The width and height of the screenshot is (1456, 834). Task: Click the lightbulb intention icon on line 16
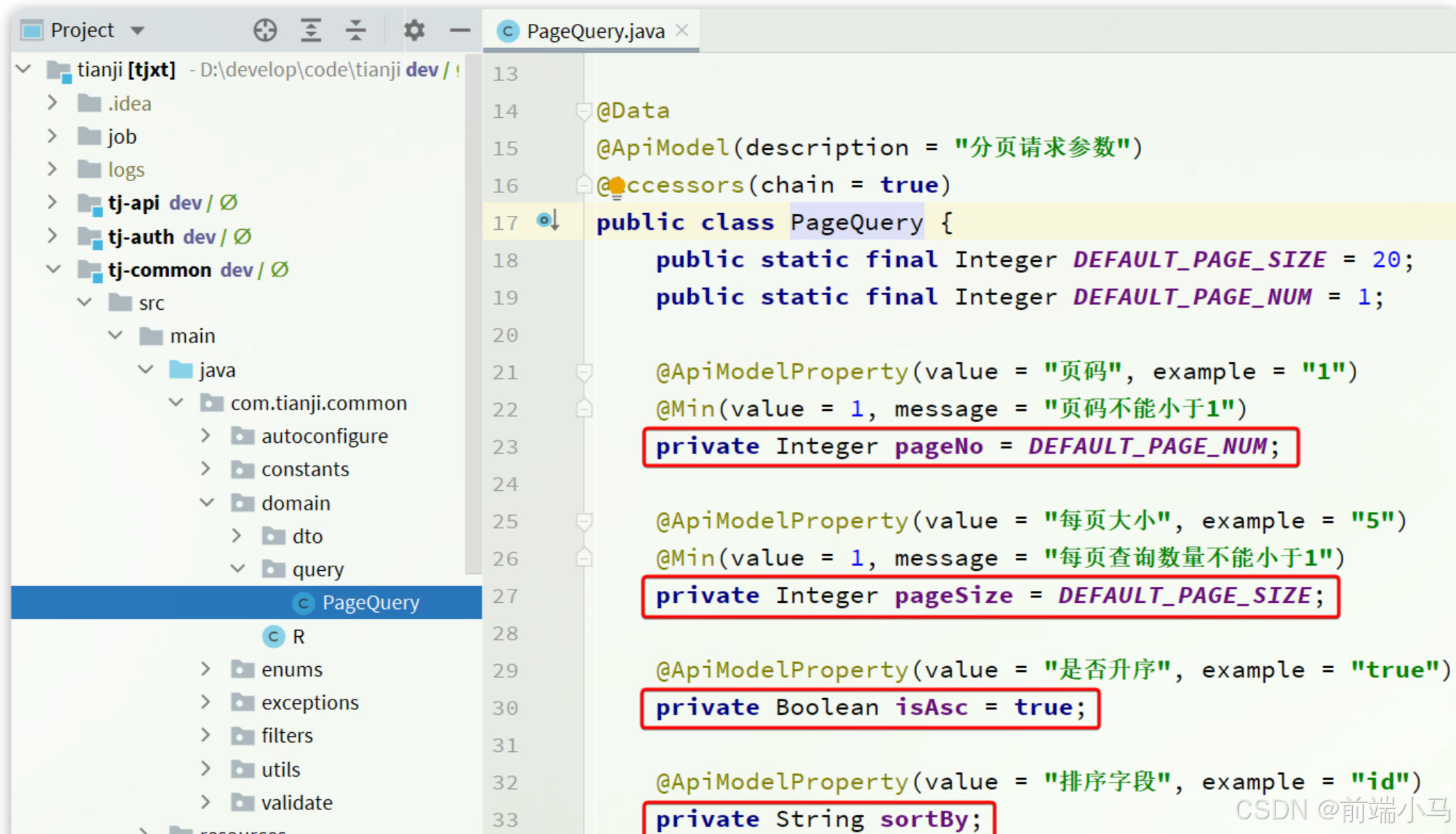(x=617, y=186)
